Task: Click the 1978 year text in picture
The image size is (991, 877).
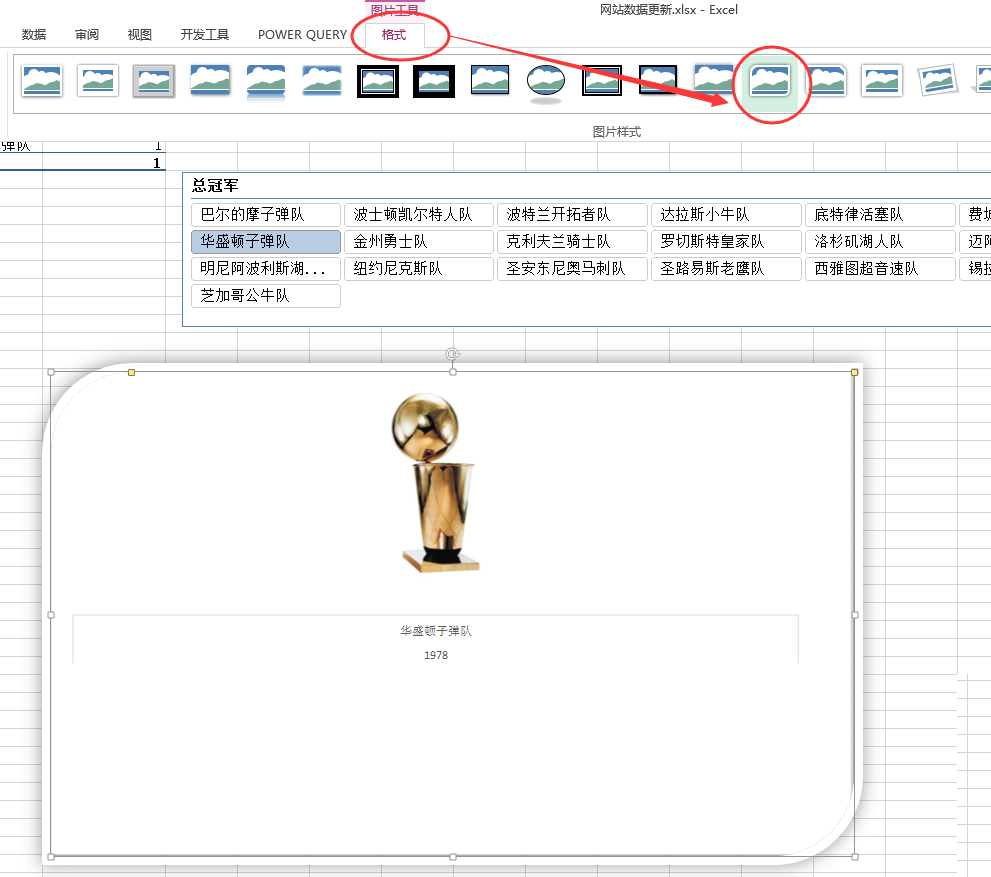Action: point(436,655)
